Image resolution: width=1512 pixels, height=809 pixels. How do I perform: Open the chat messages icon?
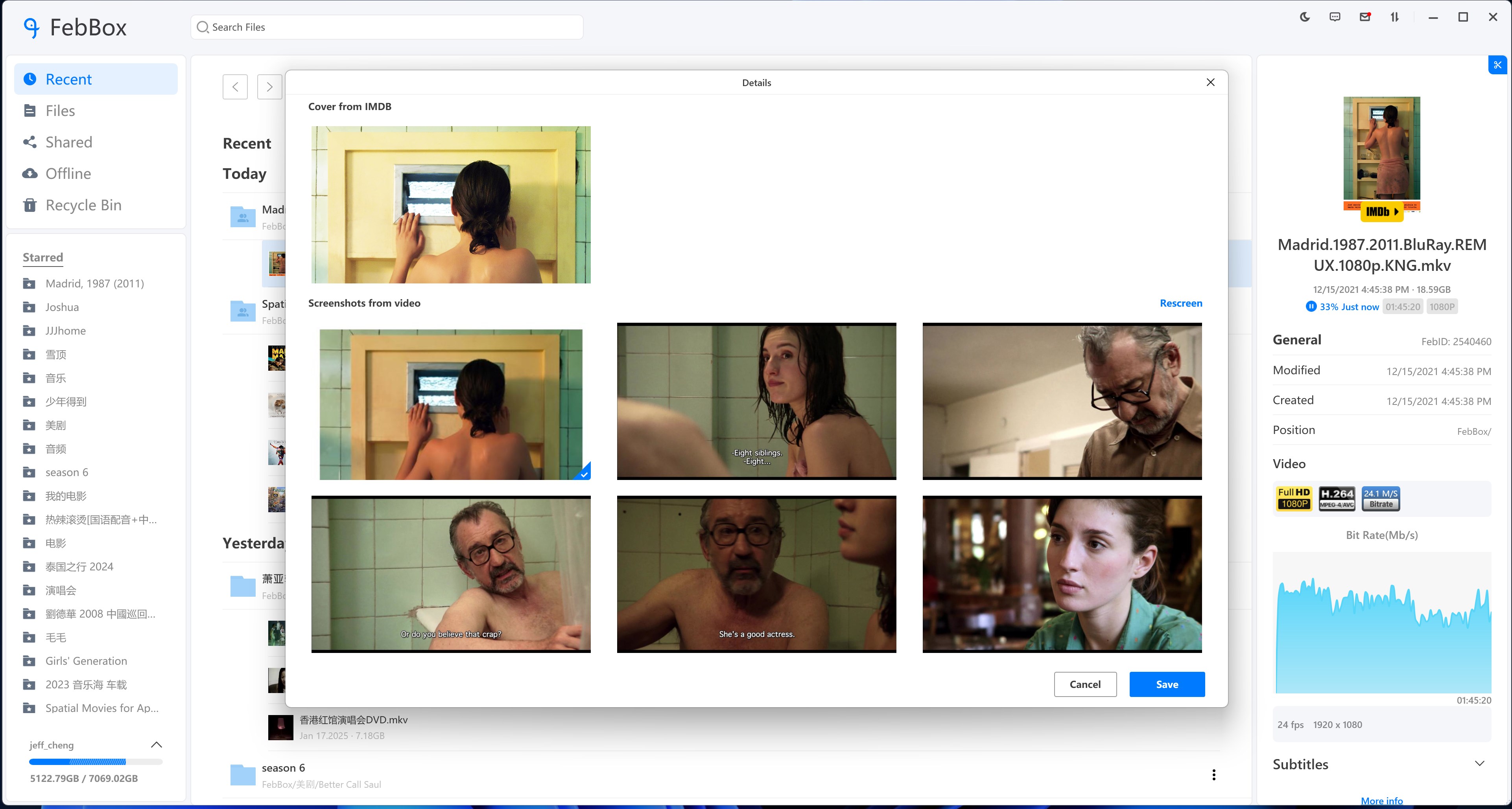pyautogui.click(x=1335, y=17)
